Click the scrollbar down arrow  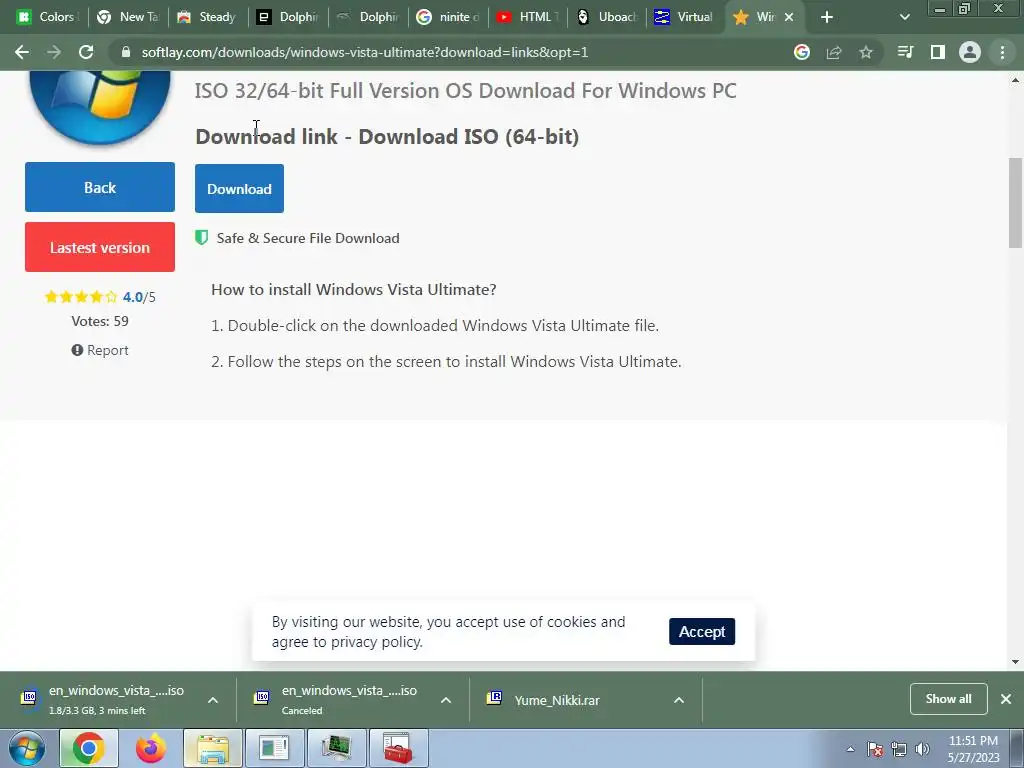point(1015,662)
